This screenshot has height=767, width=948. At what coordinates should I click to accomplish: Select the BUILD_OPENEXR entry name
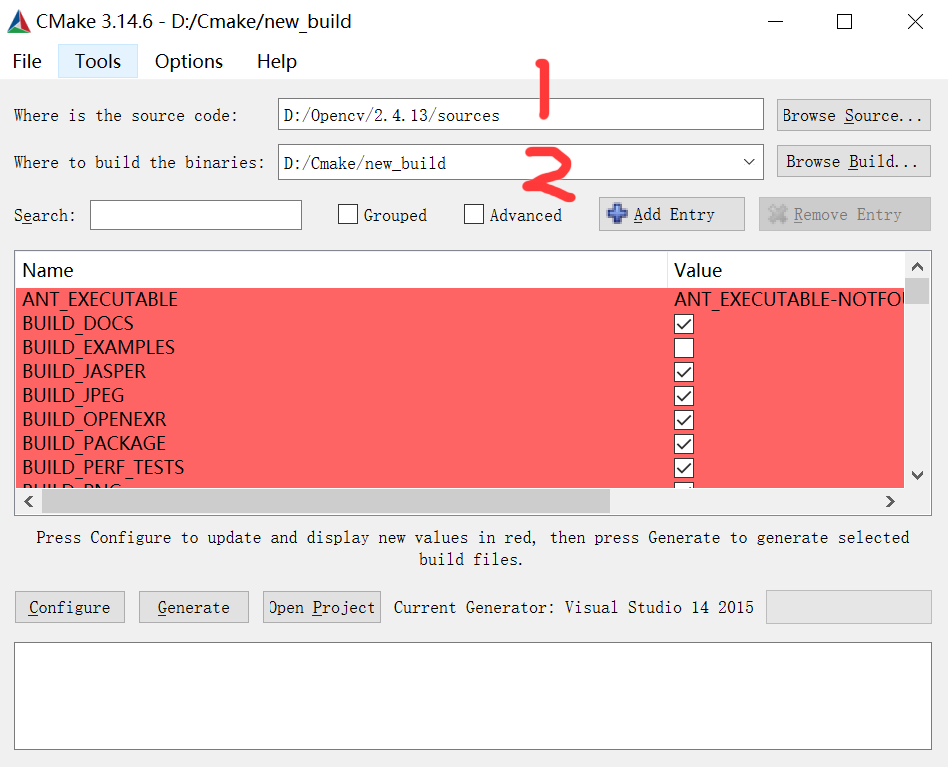click(94, 419)
